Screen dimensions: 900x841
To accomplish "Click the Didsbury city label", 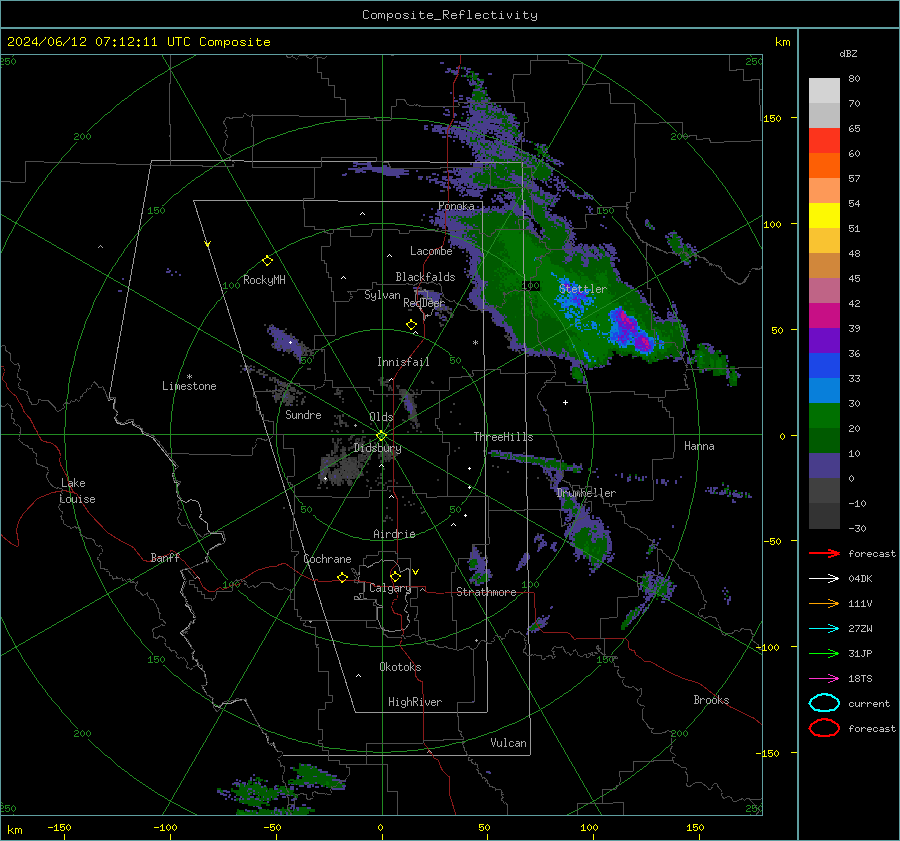I will (377, 448).
